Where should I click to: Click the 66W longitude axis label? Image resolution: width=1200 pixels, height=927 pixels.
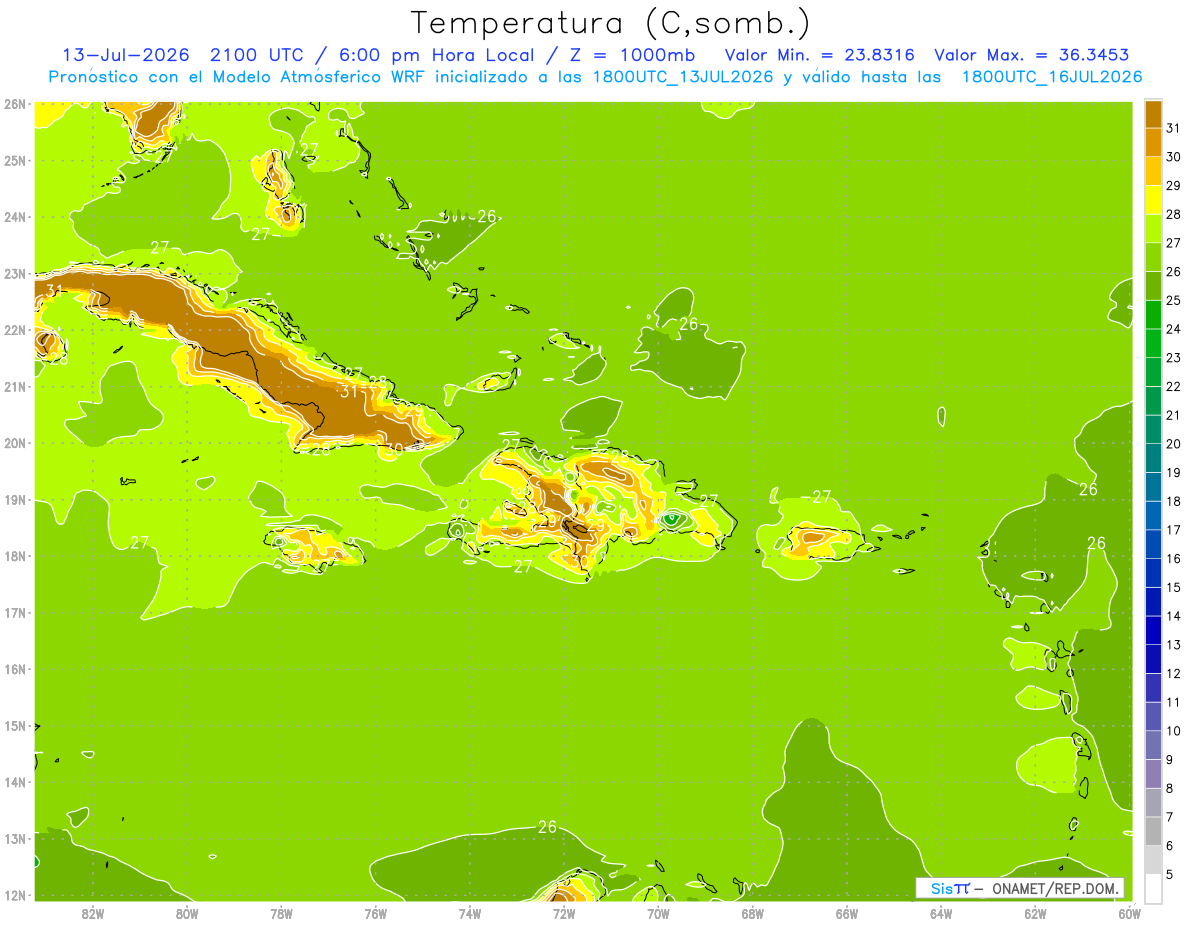[846, 913]
